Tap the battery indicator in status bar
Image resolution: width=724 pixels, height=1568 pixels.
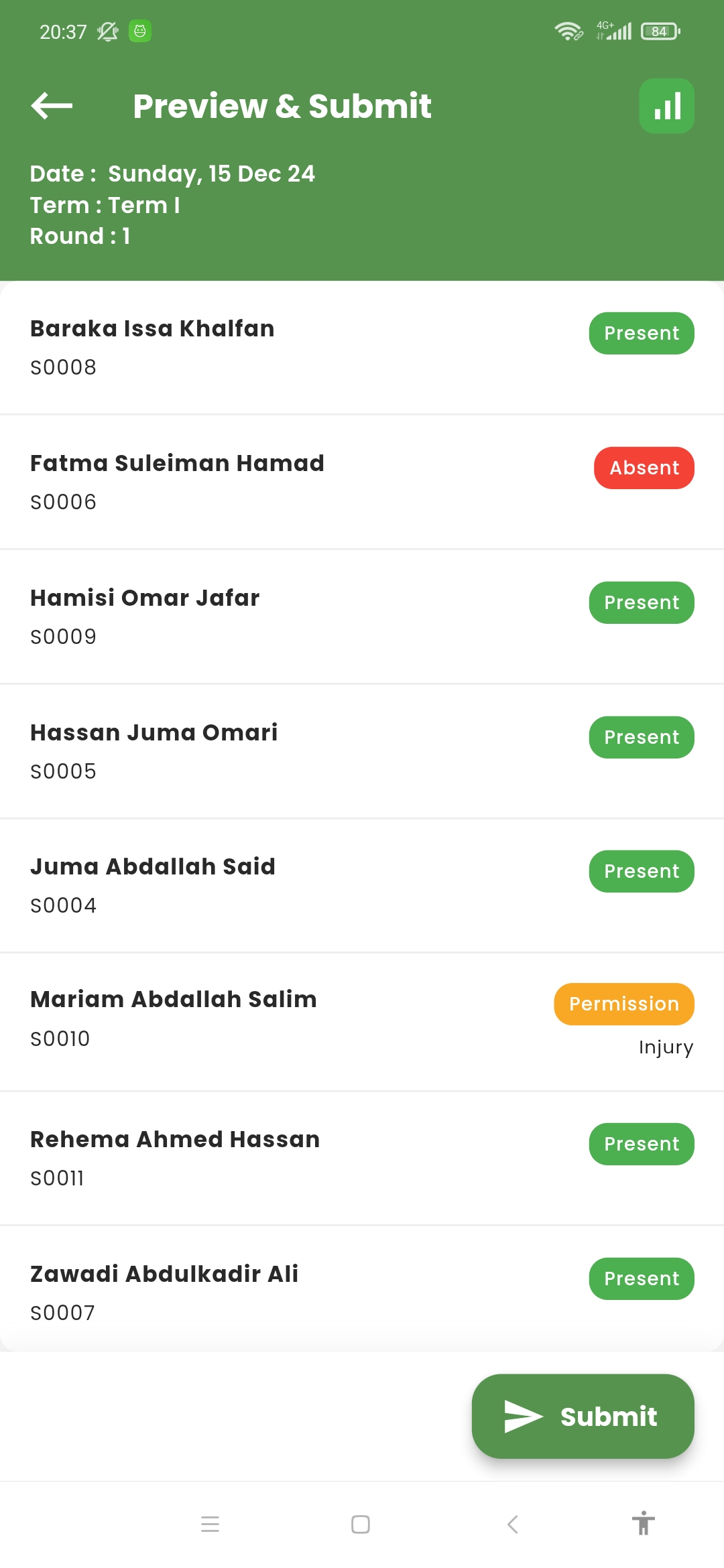[660, 31]
